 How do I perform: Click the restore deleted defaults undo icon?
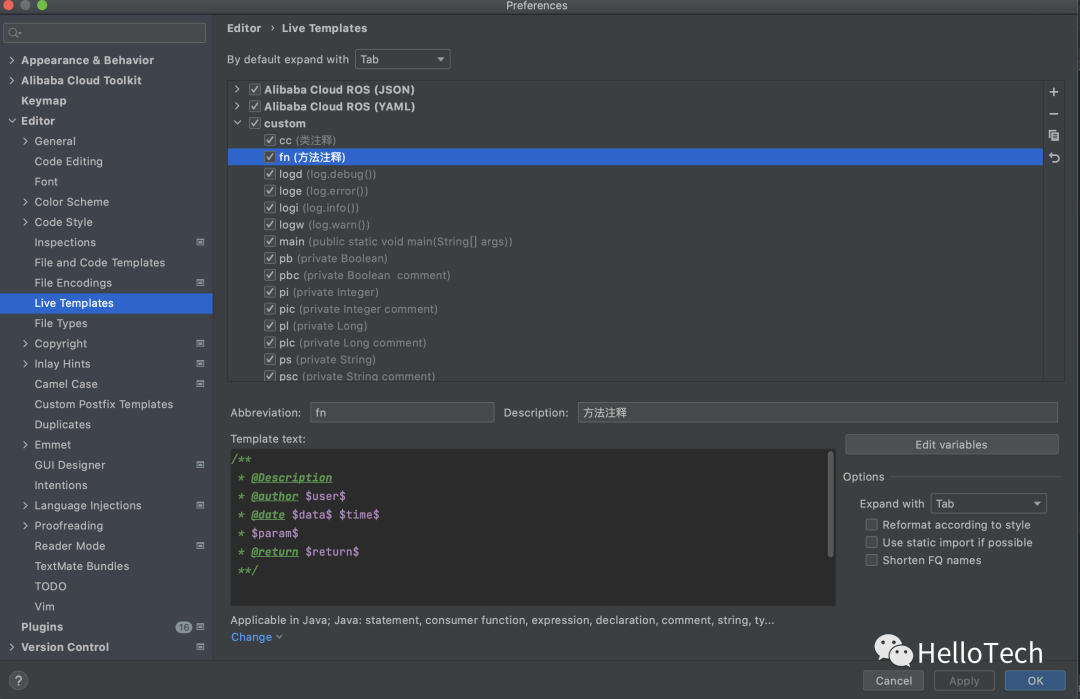[1053, 158]
